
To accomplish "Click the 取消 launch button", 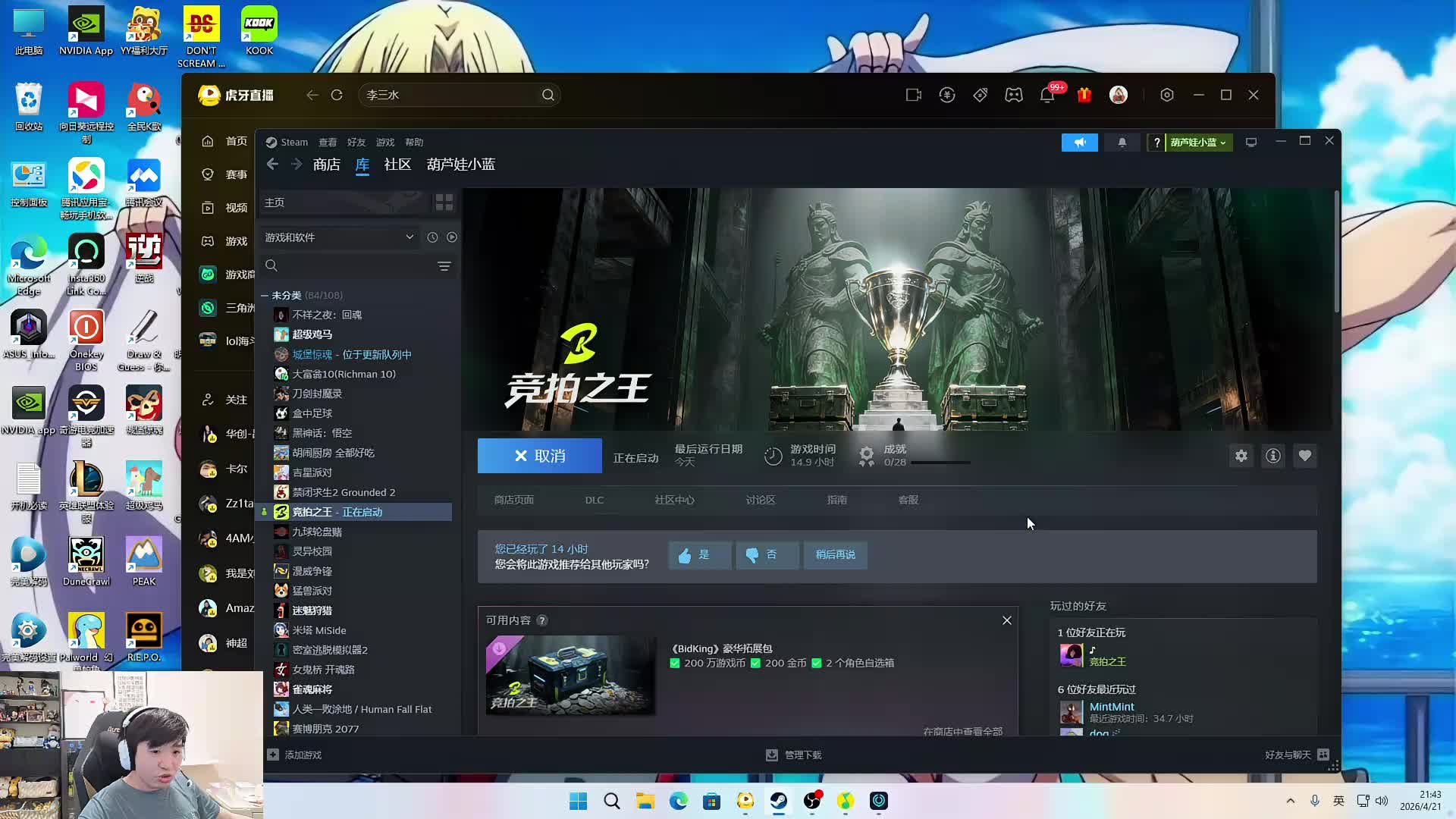I will click(x=539, y=456).
